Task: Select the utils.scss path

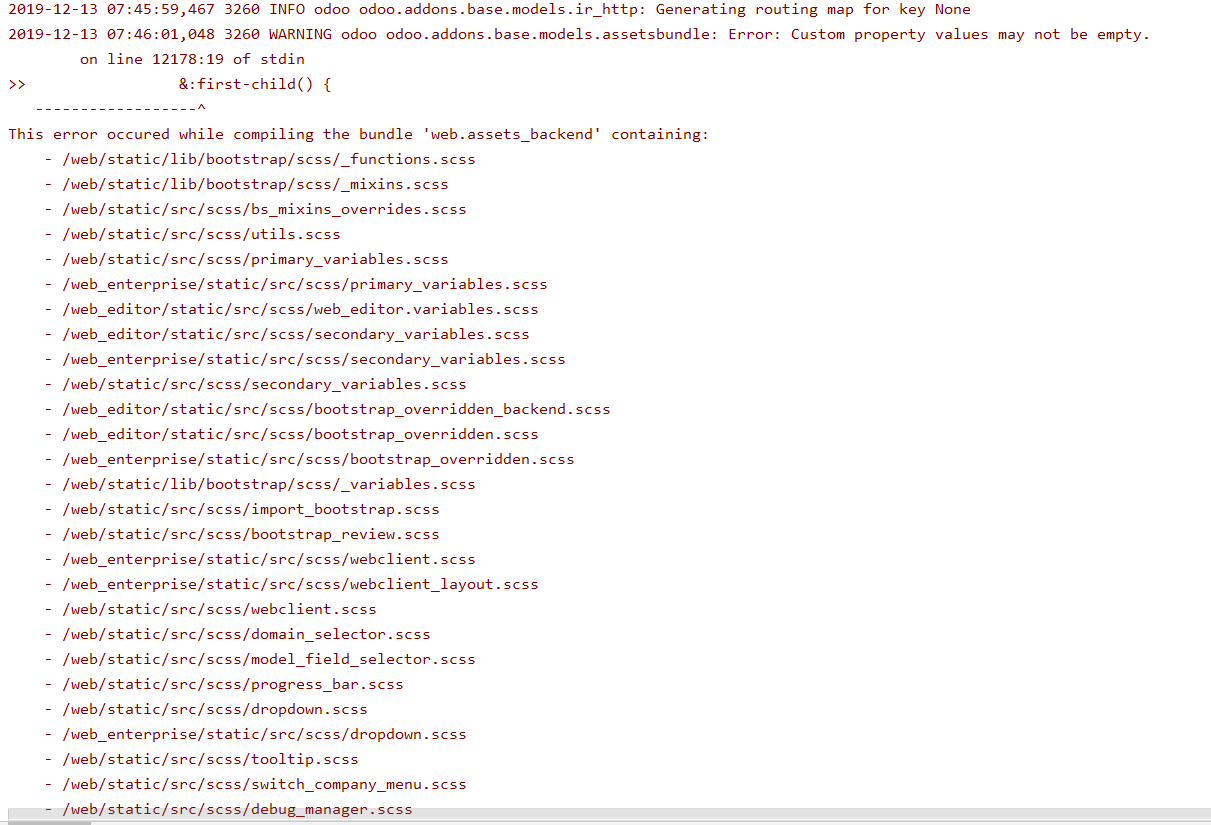Action: click(201, 234)
